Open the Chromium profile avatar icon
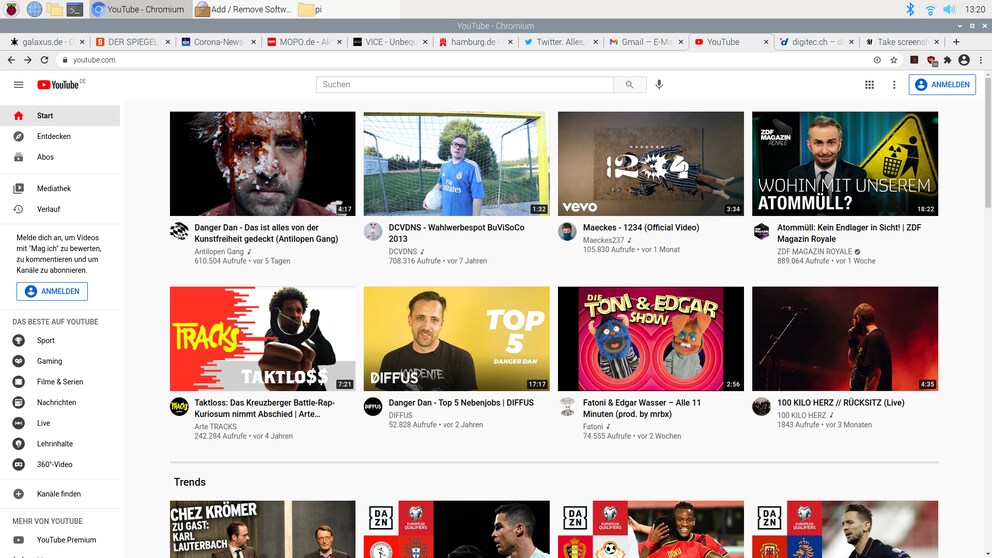The height and width of the screenshot is (558, 992). click(x=964, y=60)
